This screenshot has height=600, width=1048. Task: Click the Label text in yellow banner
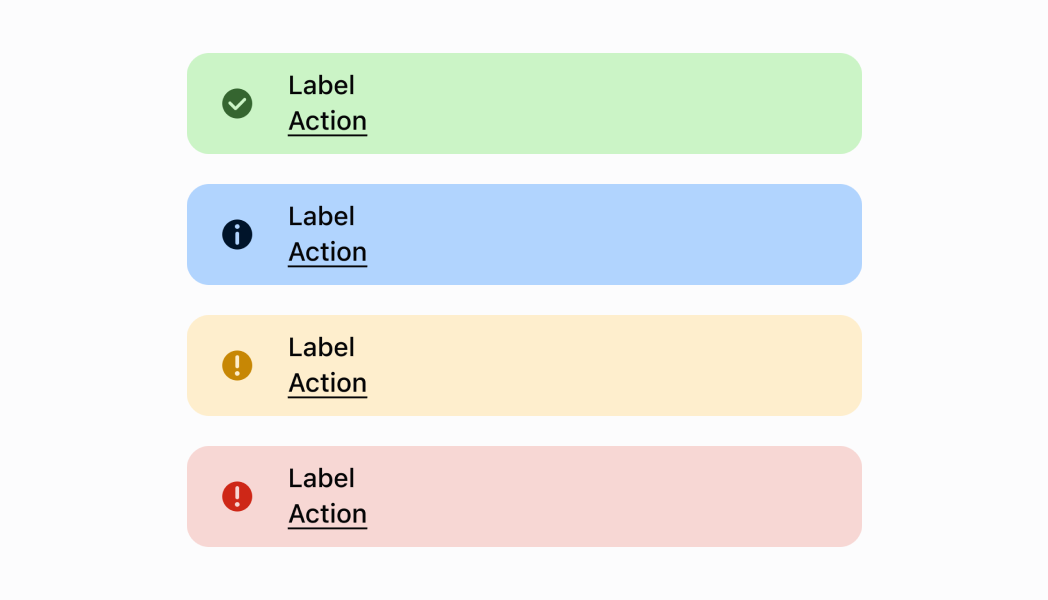(321, 348)
